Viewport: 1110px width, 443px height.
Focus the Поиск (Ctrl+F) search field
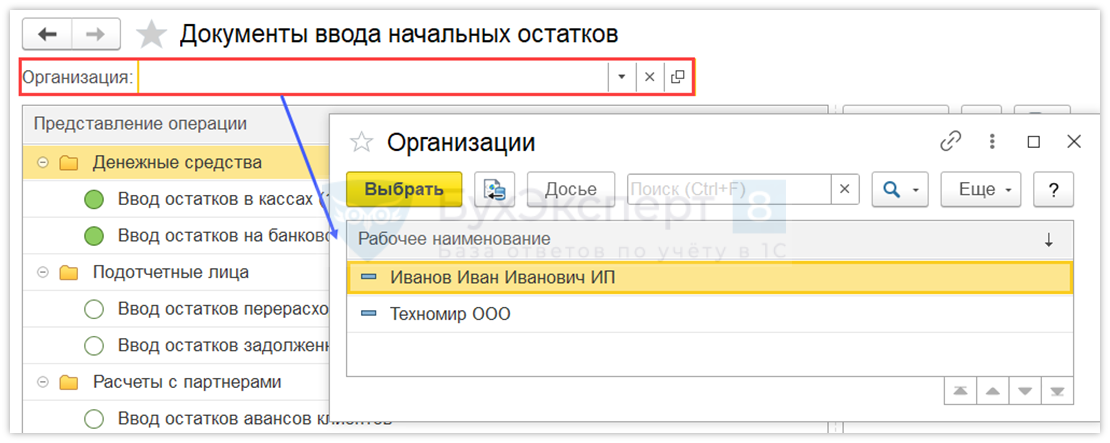pos(728,190)
